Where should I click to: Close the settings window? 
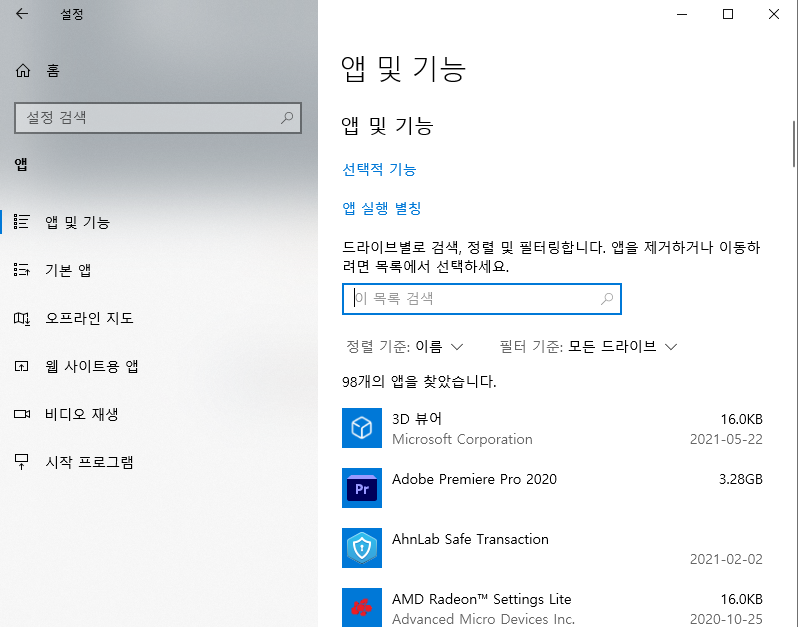coord(774,14)
